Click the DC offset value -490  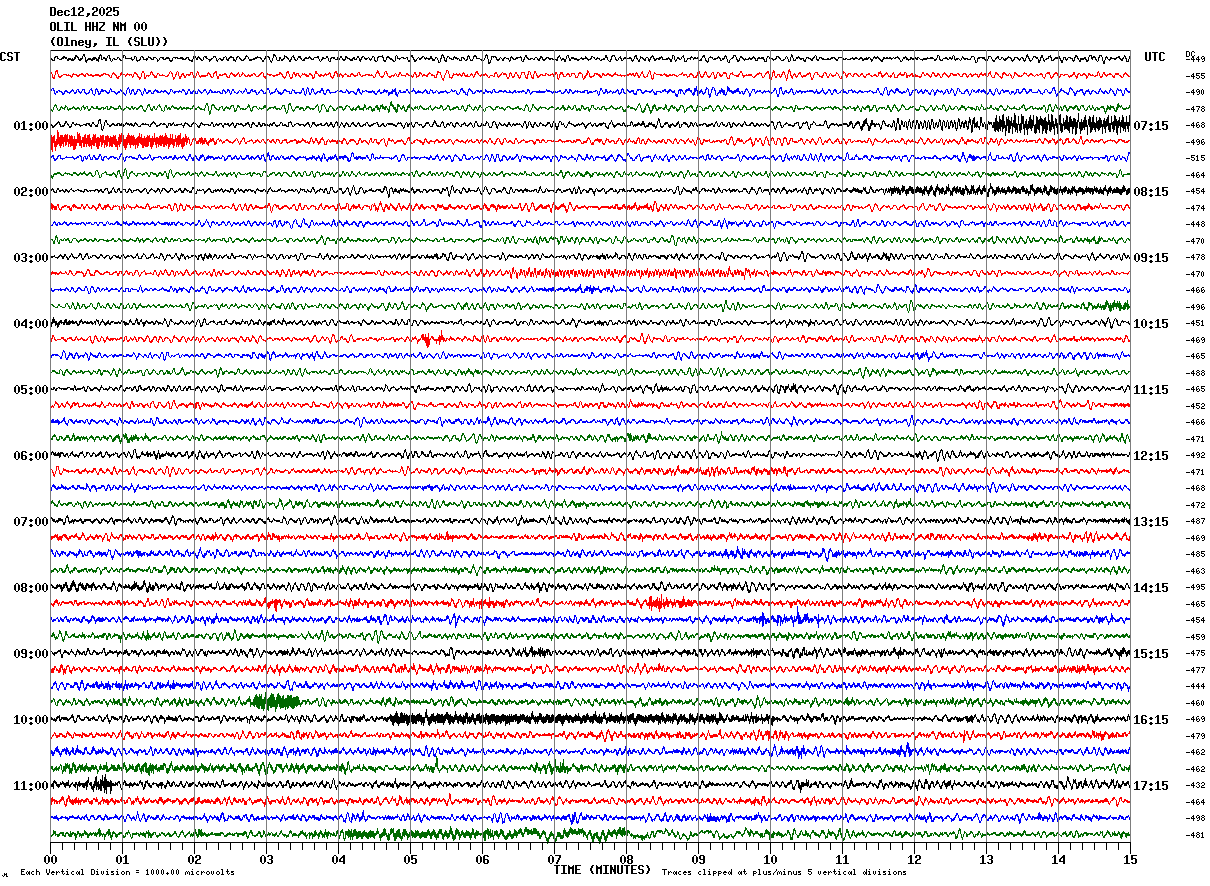tap(1196, 92)
